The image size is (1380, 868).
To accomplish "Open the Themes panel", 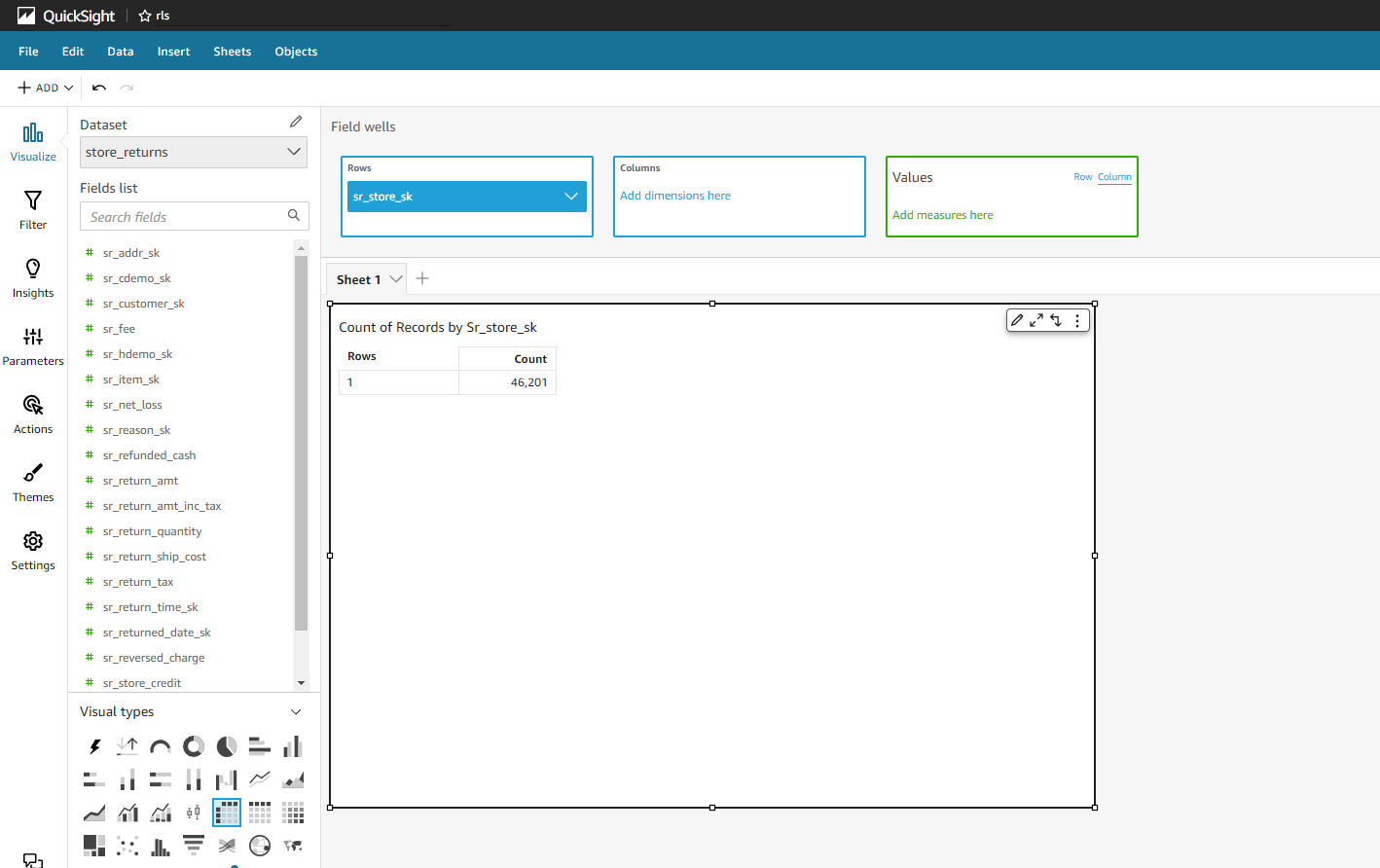I will point(33,483).
